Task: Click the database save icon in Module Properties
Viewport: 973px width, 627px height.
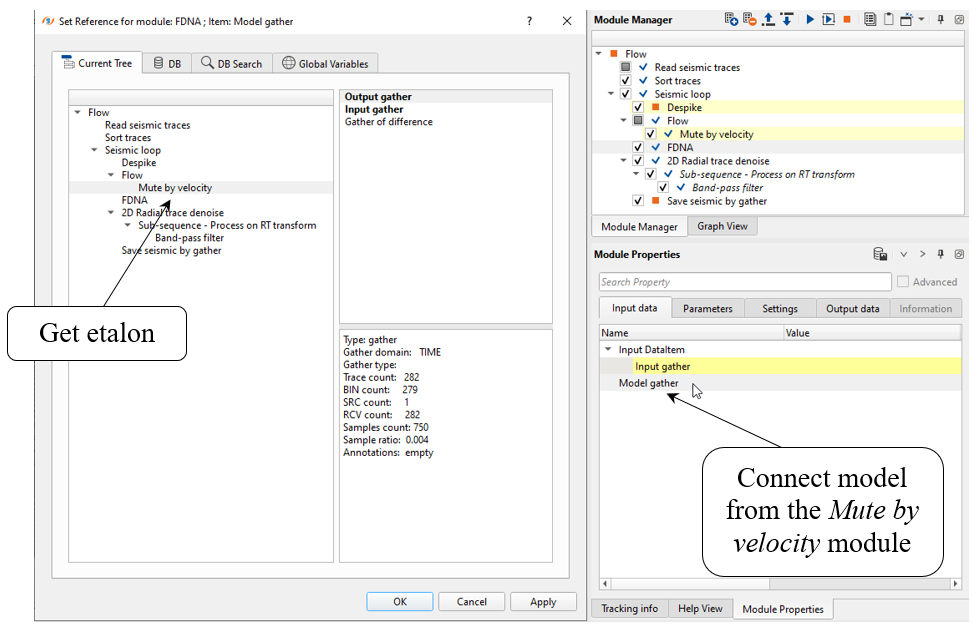Action: 880,254
